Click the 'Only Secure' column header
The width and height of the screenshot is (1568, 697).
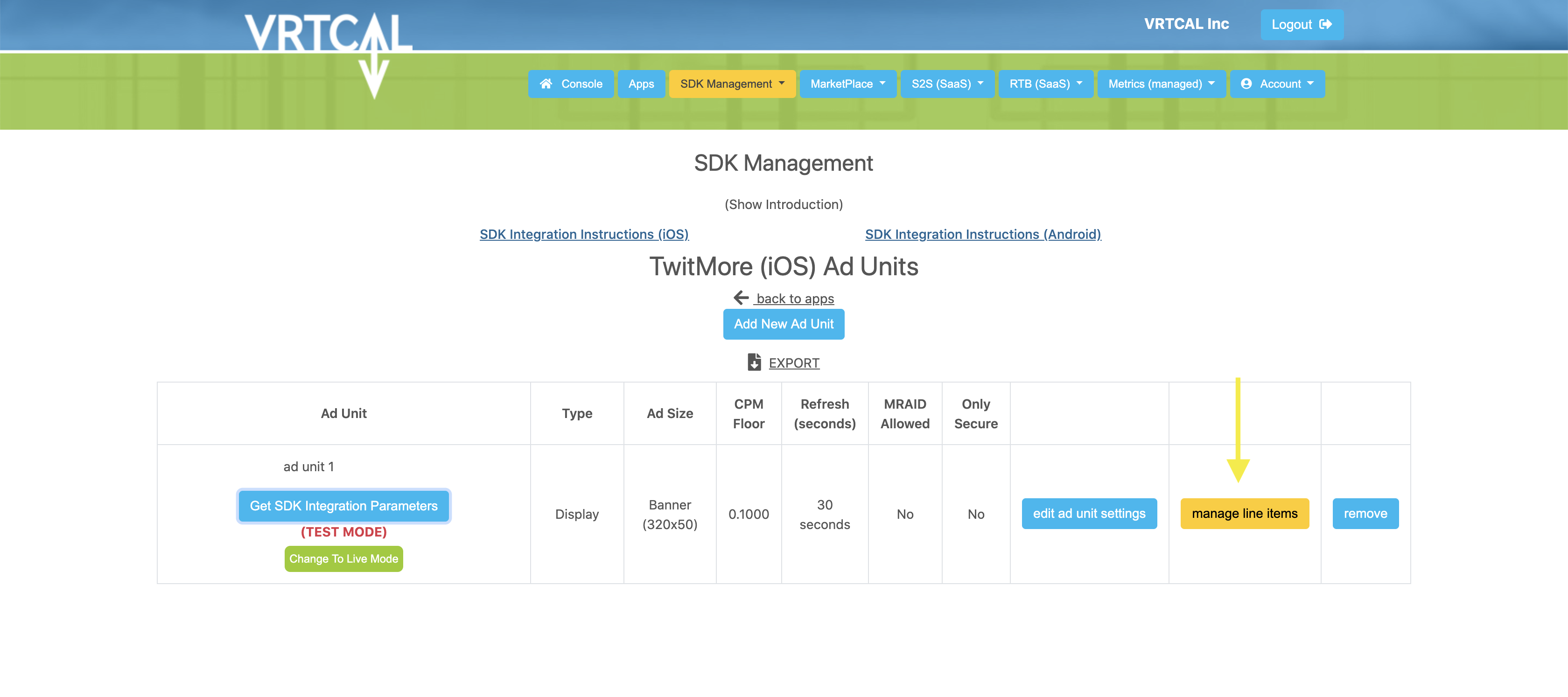click(x=976, y=413)
